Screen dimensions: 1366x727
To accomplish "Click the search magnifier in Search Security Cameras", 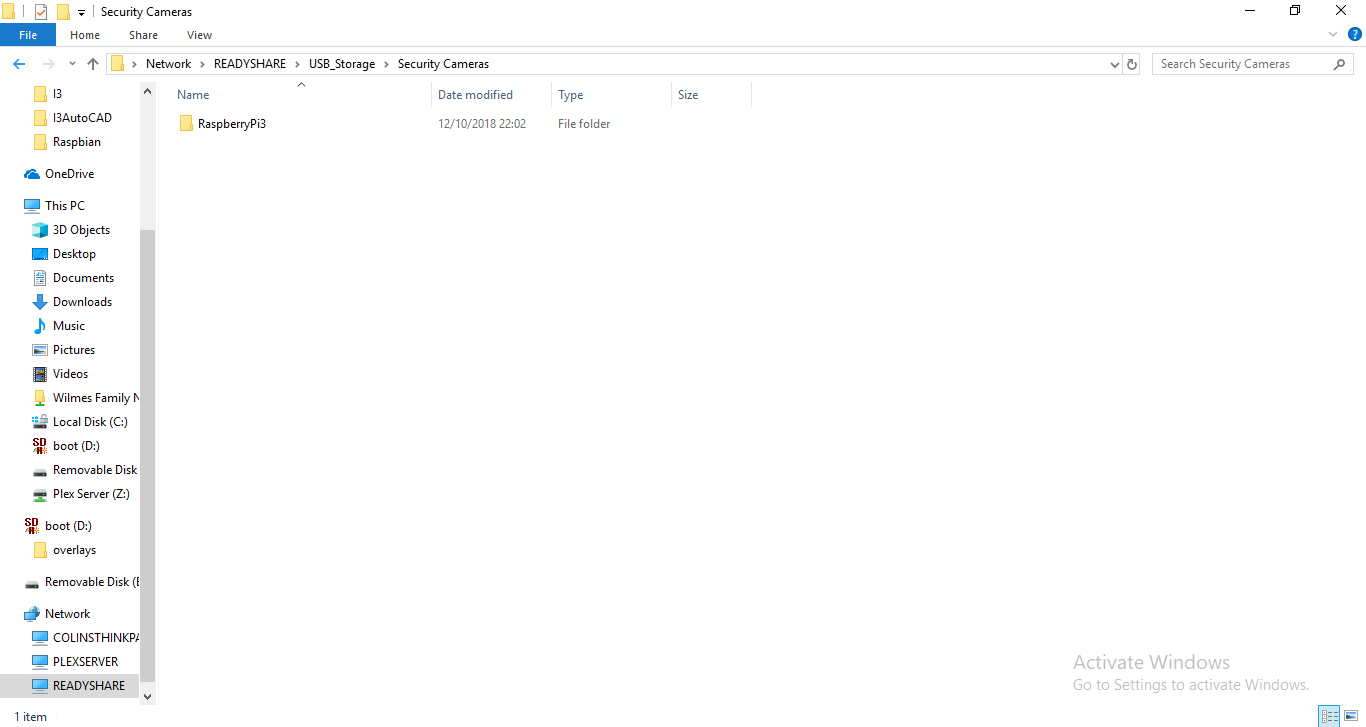I will tap(1340, 63).
